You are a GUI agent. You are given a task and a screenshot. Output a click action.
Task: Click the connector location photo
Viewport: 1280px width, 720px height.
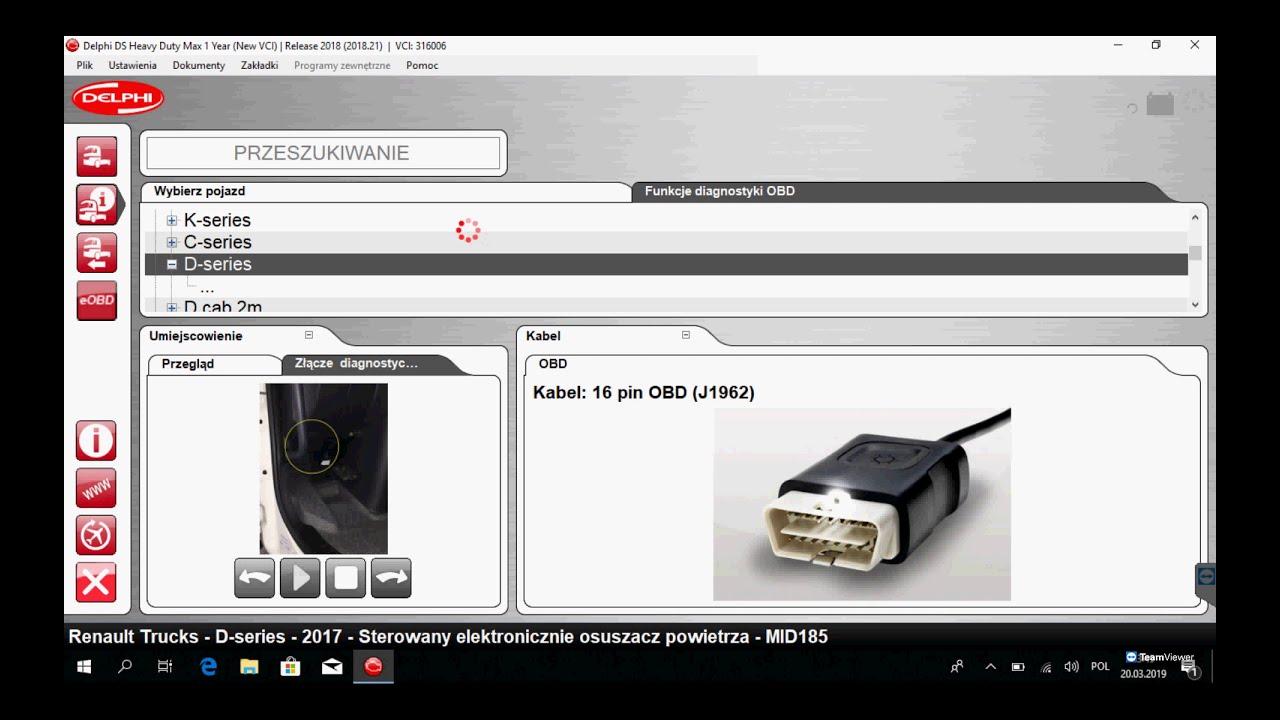(324, 468)
